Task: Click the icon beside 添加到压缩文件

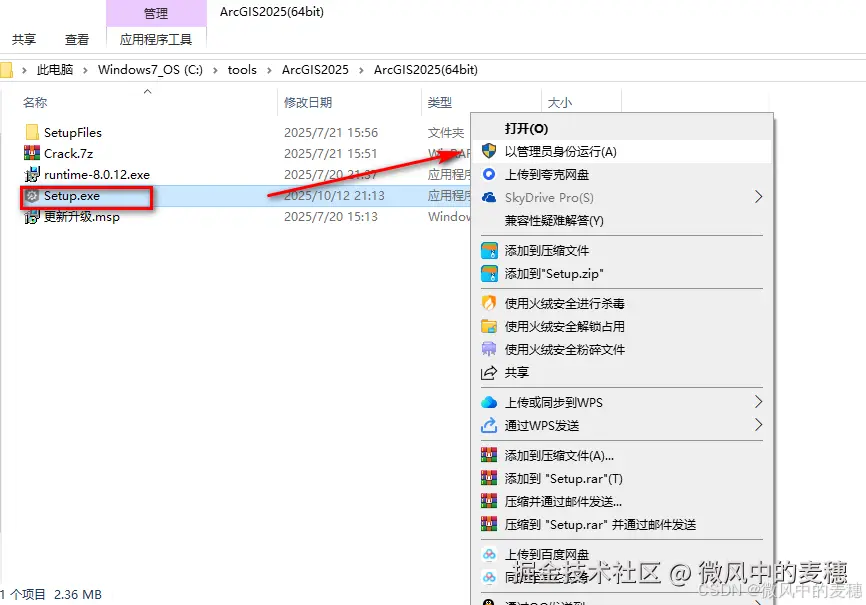Action: pos(489,250)
